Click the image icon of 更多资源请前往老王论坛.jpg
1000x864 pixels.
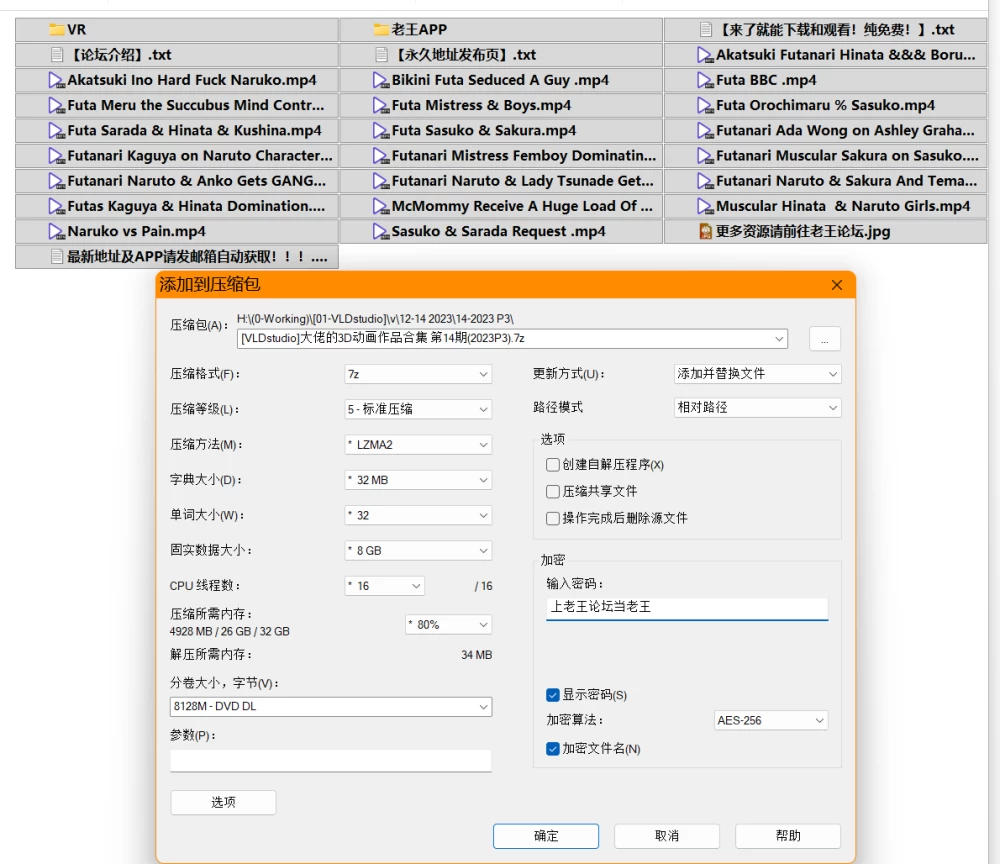pos(705,231)
